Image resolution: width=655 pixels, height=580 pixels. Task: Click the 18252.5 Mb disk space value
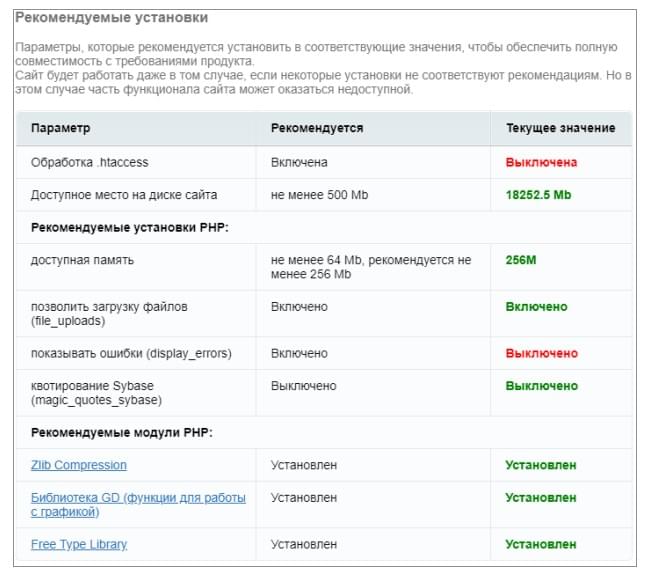538,195
